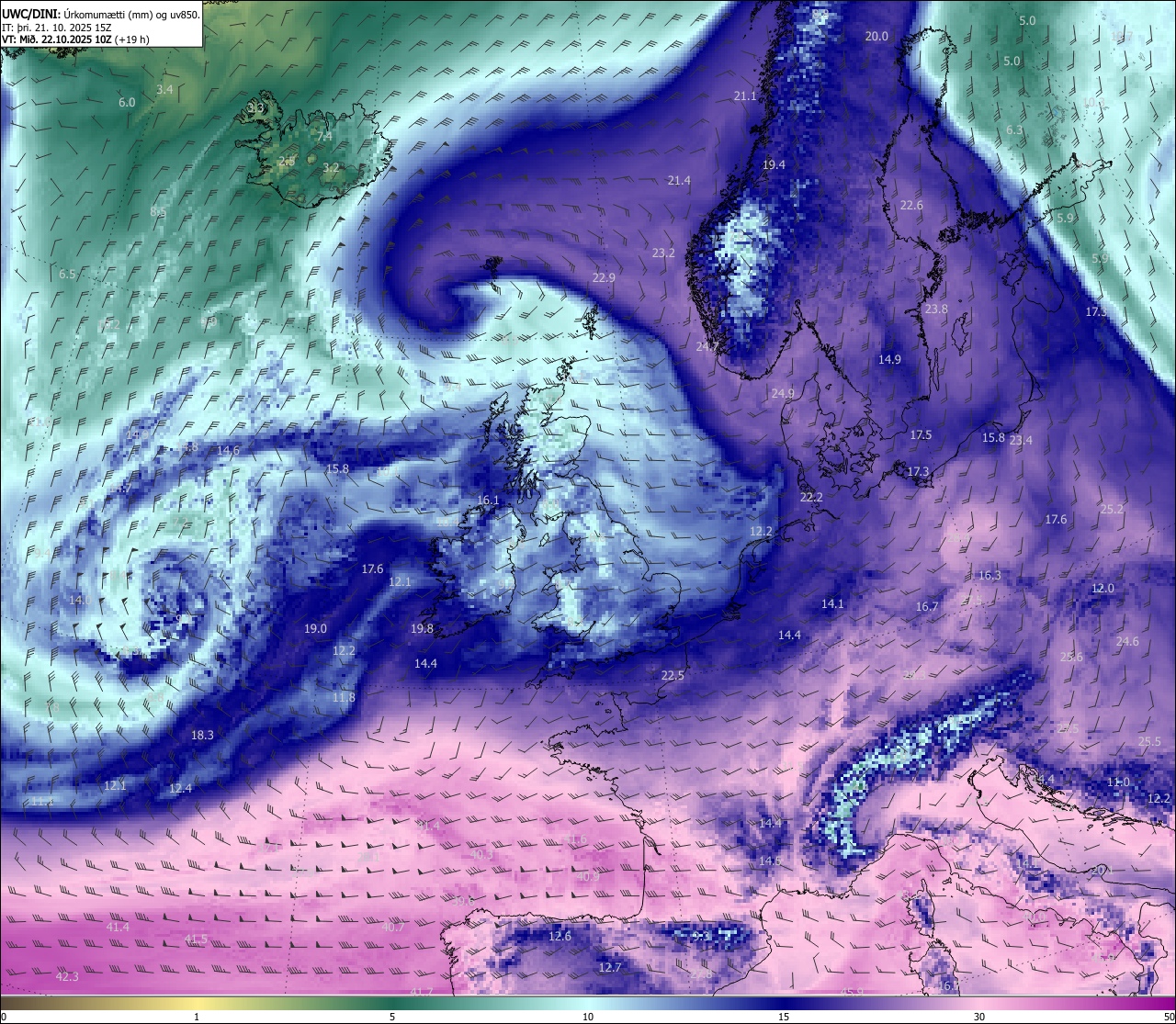Click the 12.4 value in lower left
Viewport: 1176px width, 1024px height.
click(x=180, y=789)
